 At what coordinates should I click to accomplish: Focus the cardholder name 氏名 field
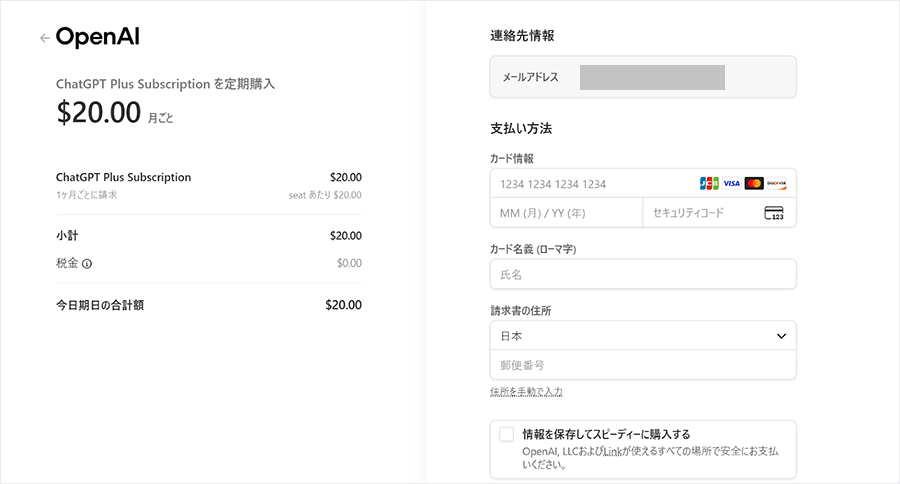(643, 274)
